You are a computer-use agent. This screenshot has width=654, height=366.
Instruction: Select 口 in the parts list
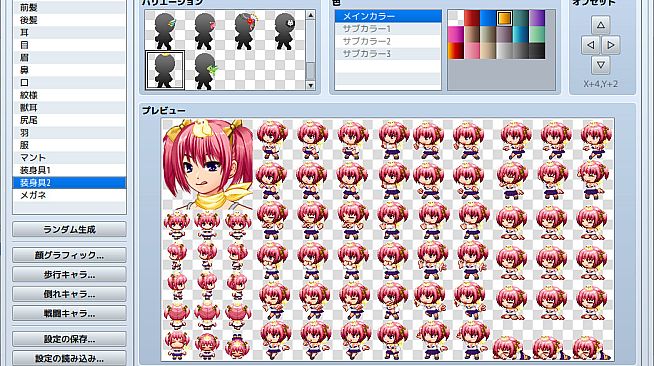click(69, 83)
